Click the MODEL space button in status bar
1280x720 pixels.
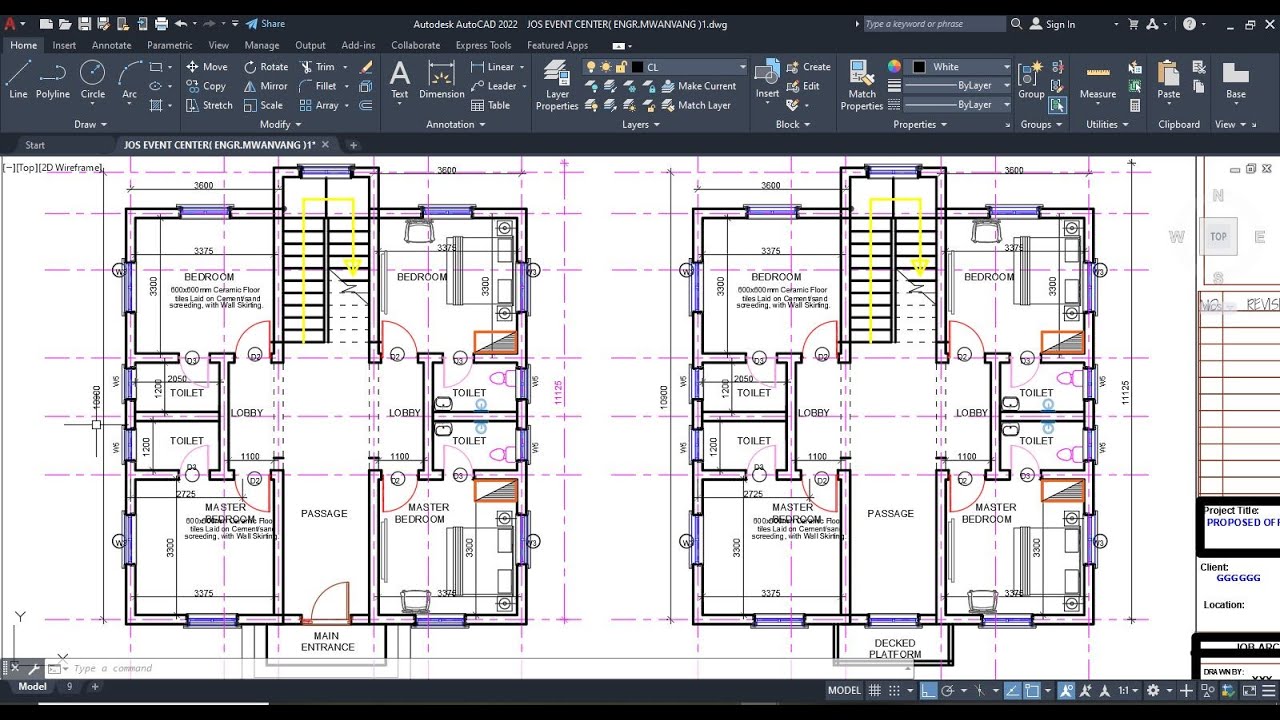tap(844, 690)
